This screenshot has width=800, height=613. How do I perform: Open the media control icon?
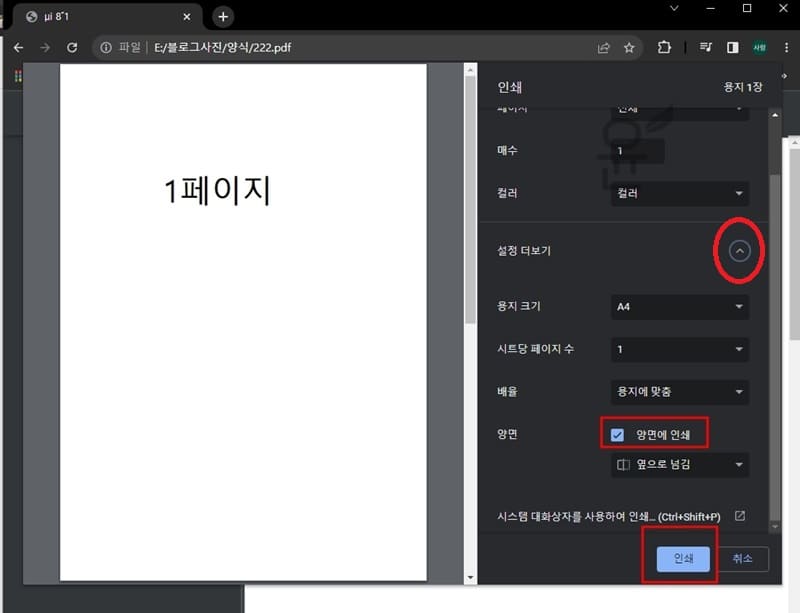coord(706,47)
